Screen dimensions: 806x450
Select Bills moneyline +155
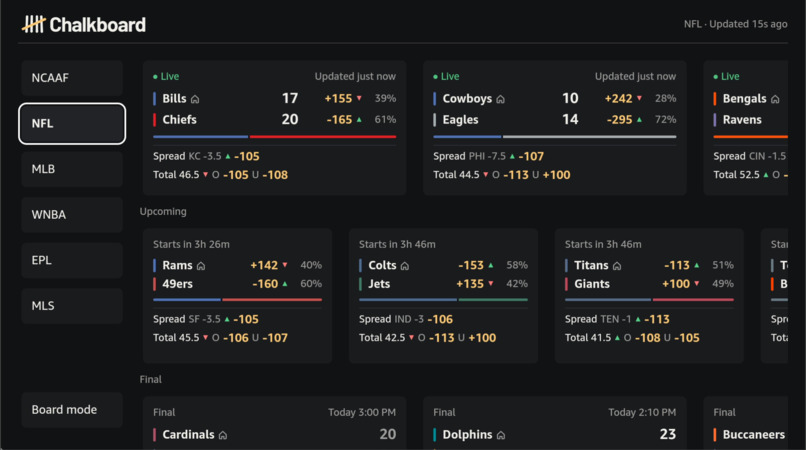pyautogui.click(x=338, y=98)
